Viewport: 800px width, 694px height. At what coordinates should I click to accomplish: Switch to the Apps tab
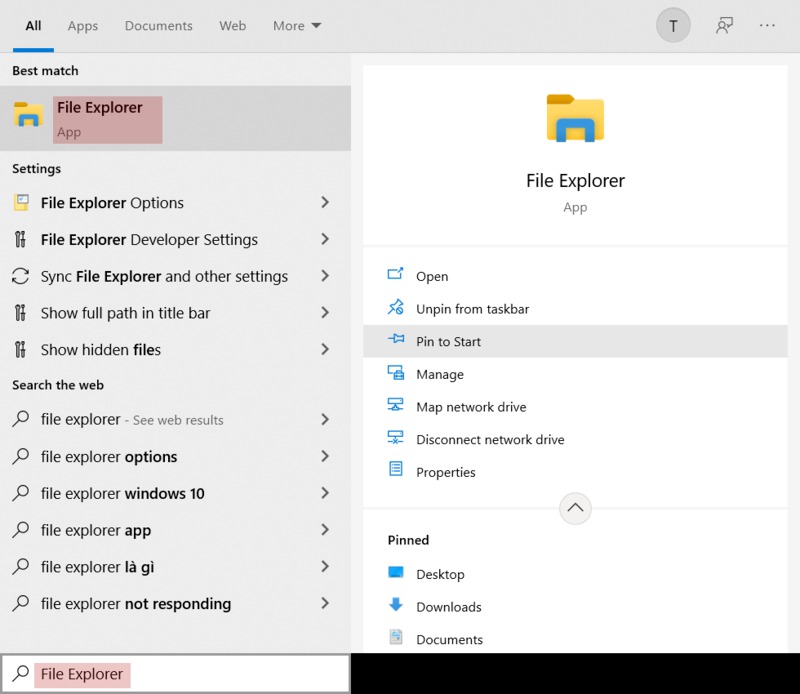(x=82, y=26)
